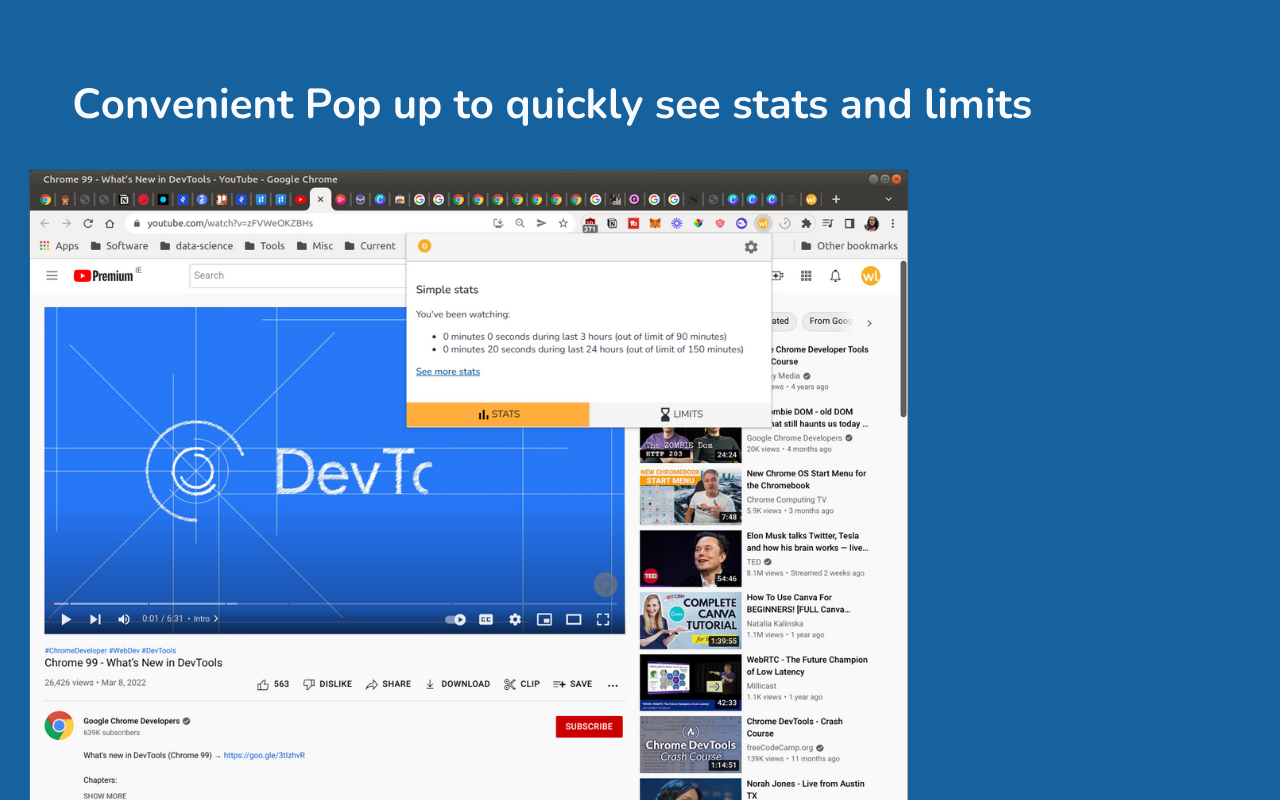This screenshot has width=1280, height=800.
Task: Click the #DevTools hashtag link
Action: pos(159,651)
